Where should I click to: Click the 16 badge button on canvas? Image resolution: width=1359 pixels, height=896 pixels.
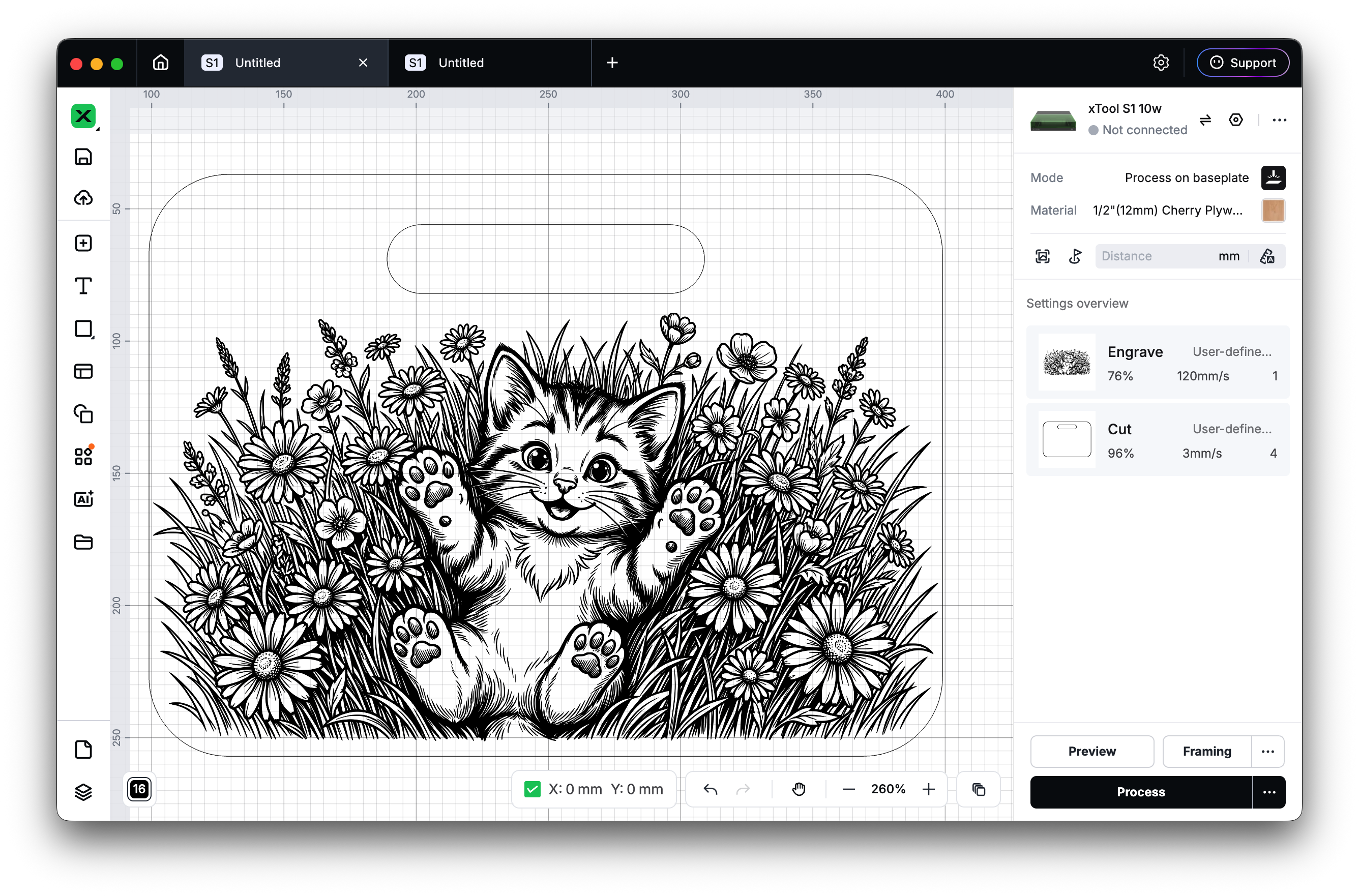139,789
